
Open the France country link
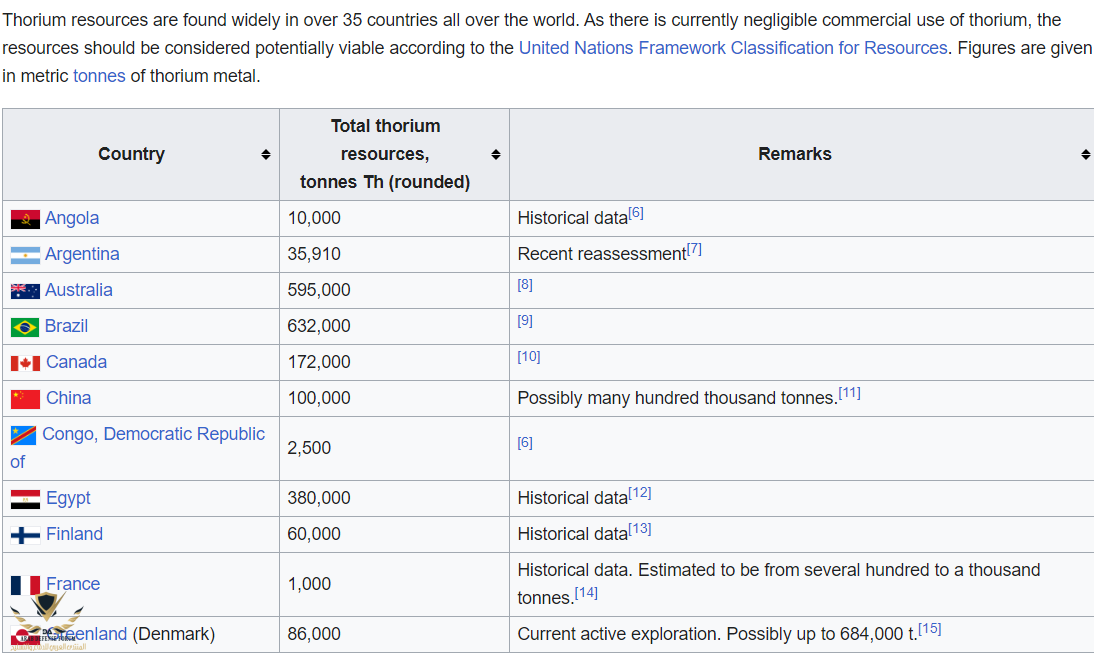(73, 584)
